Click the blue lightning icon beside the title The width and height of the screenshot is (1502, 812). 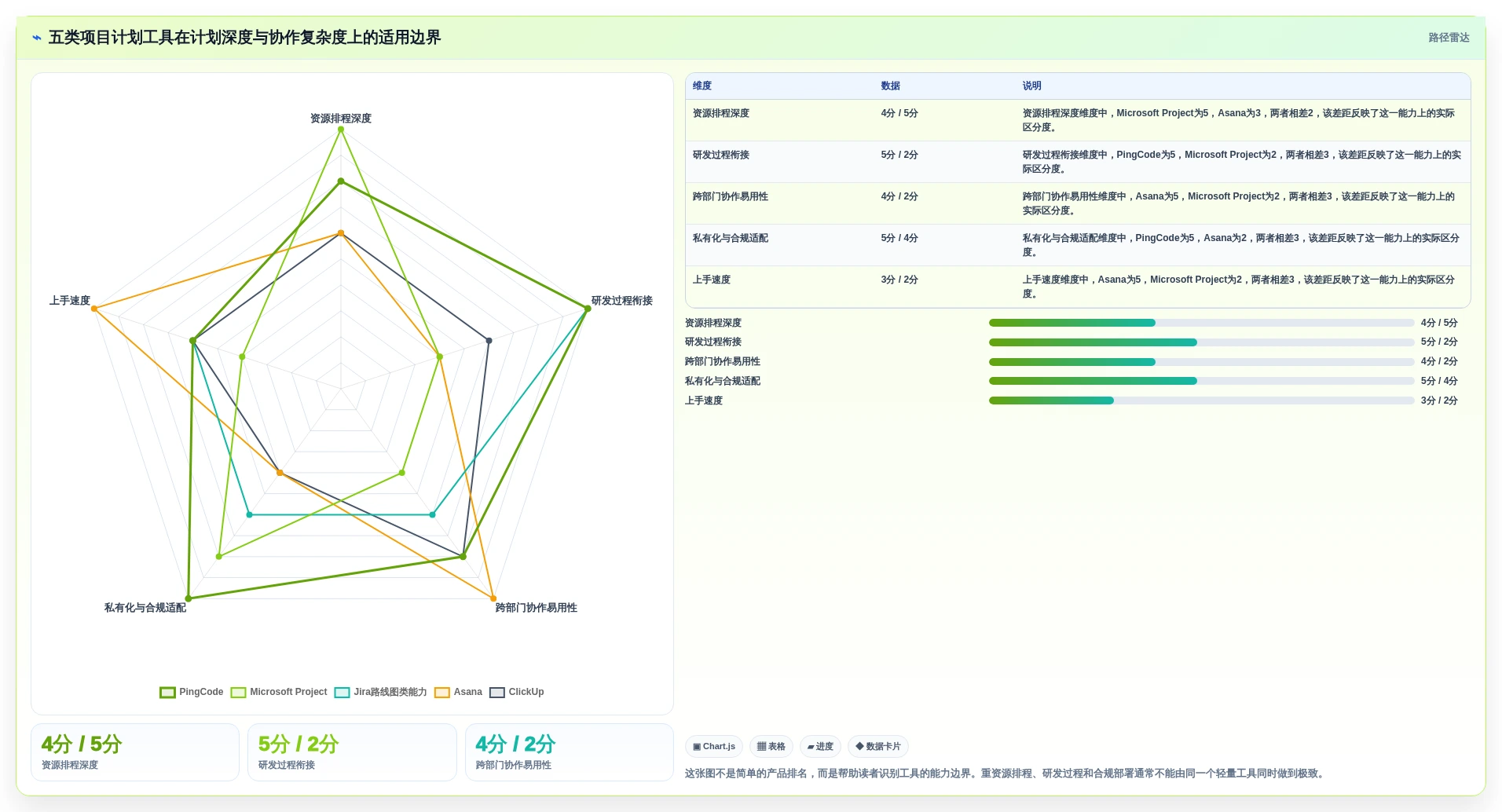pyautogui.click(x=37, y=38)
